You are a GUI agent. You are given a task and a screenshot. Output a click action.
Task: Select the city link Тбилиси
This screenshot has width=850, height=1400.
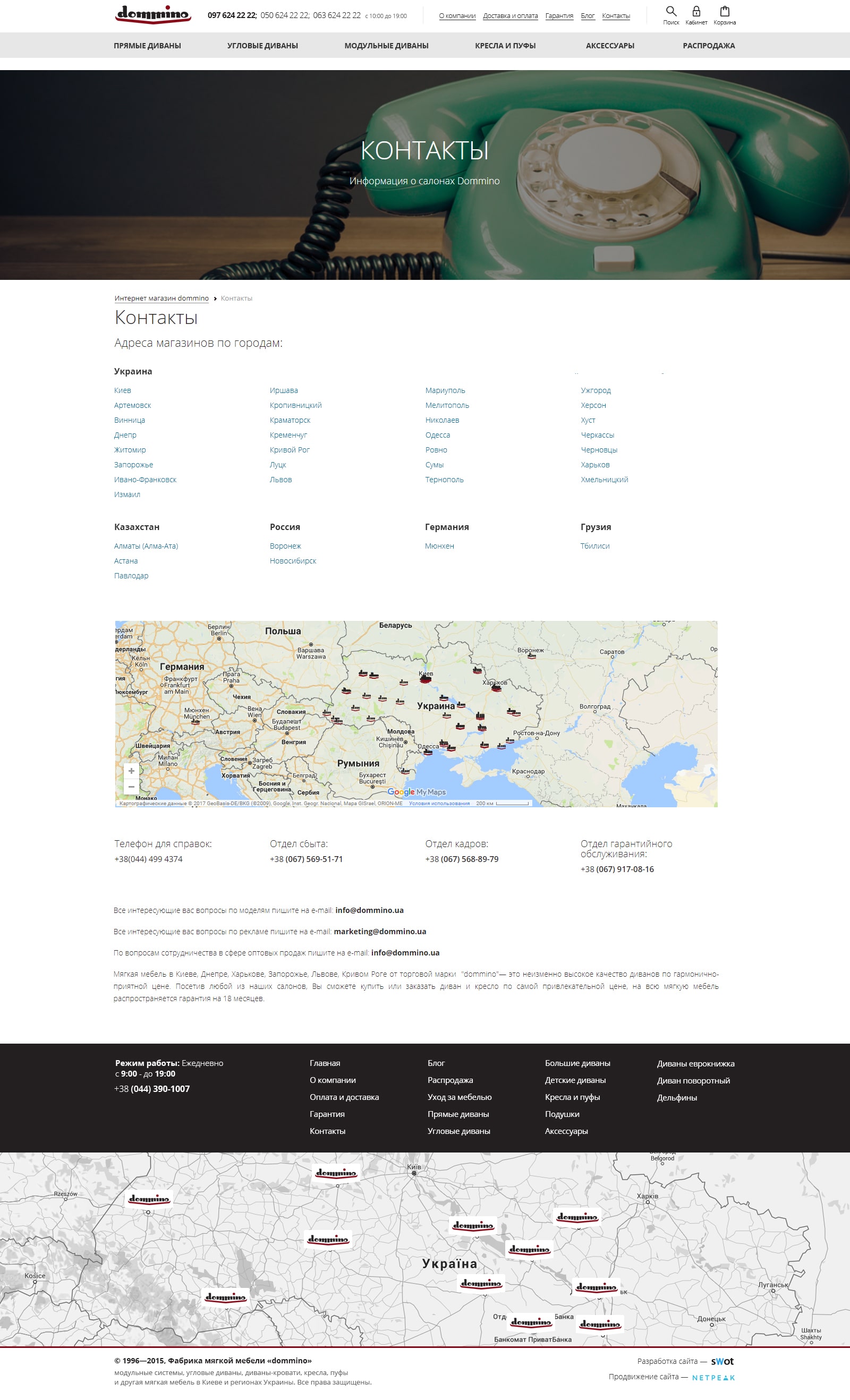595,546
